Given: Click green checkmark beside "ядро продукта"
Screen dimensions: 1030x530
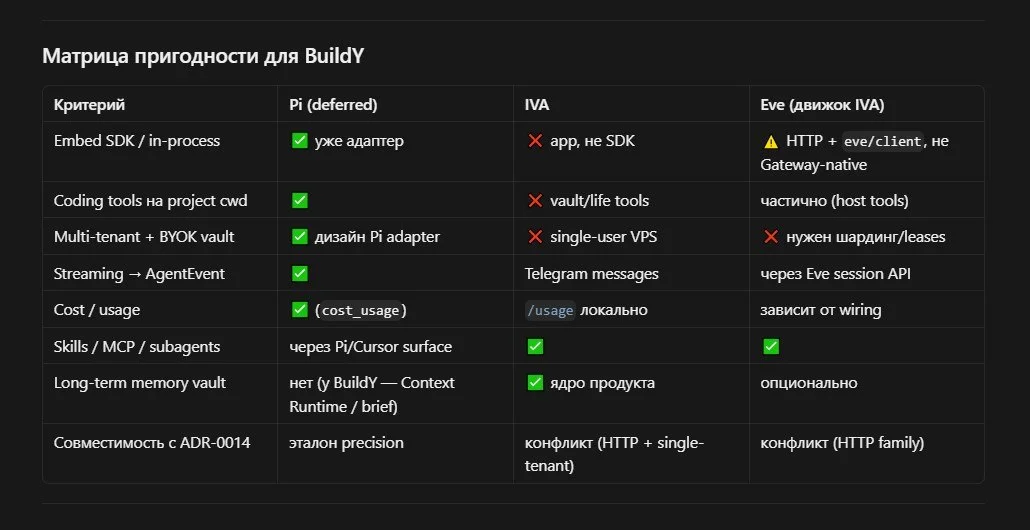Looking at the screenshot, I should pyautogui.click(x=535, y=382).
